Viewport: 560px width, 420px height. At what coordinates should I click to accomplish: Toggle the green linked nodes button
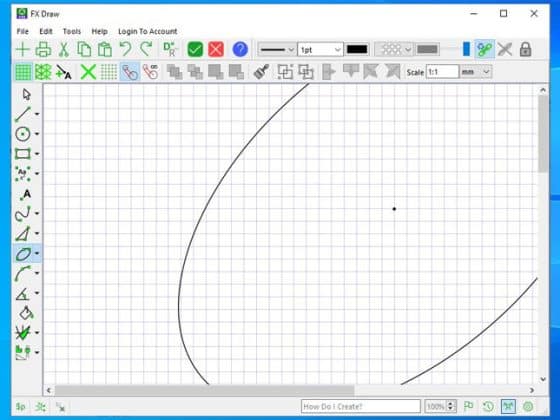point(485,49)
